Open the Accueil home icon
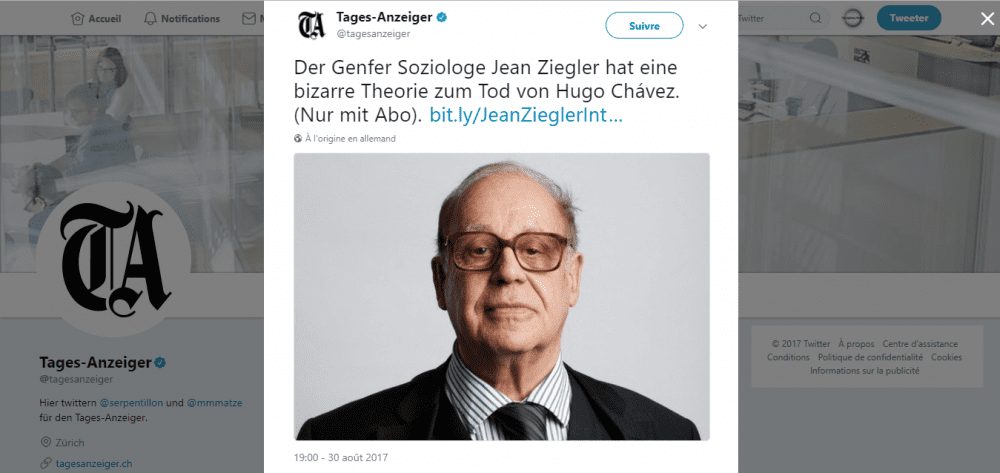 pyautogui.click(x=78, y=18)
